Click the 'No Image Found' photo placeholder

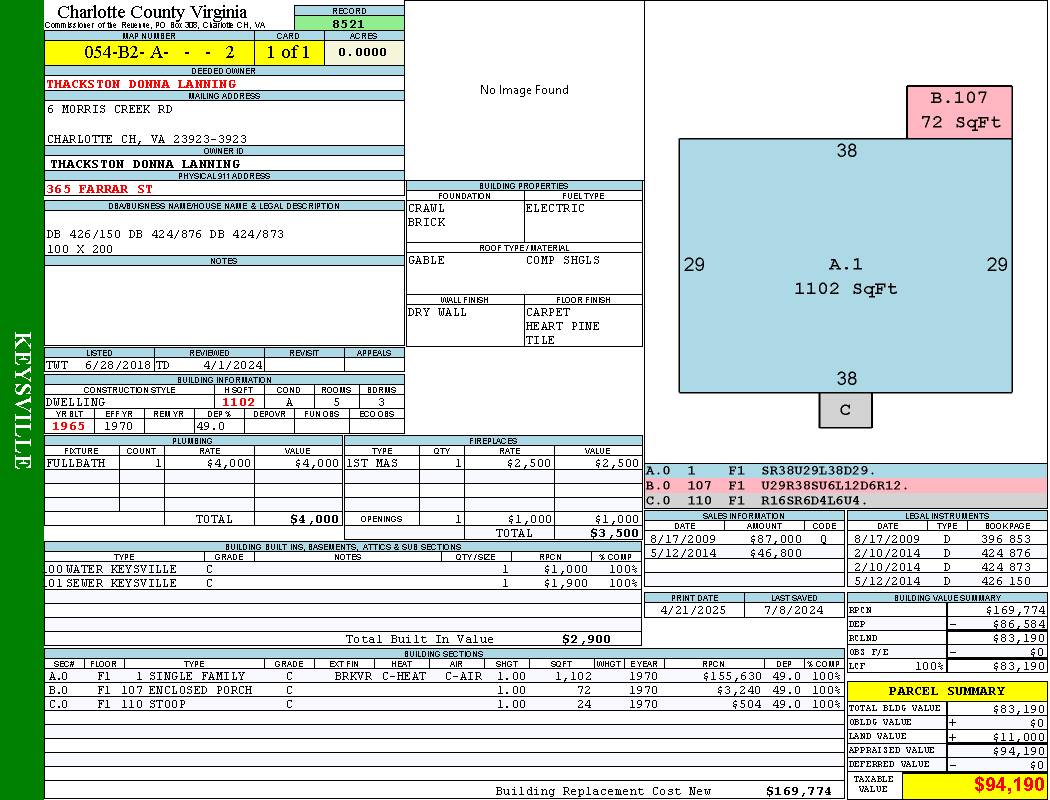[x=524, y=90]
